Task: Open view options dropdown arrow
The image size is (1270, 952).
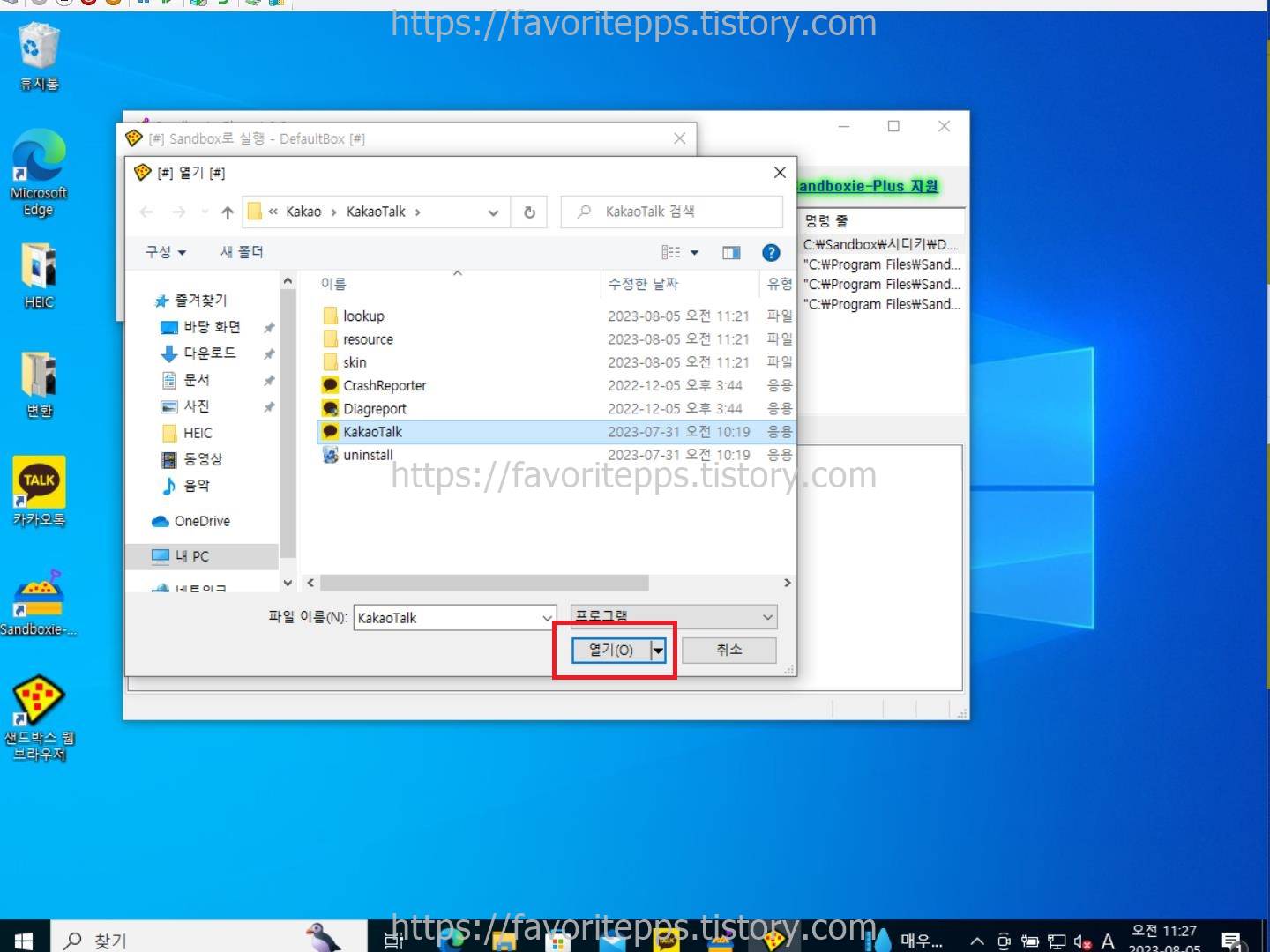Action: tap(694, 253)
